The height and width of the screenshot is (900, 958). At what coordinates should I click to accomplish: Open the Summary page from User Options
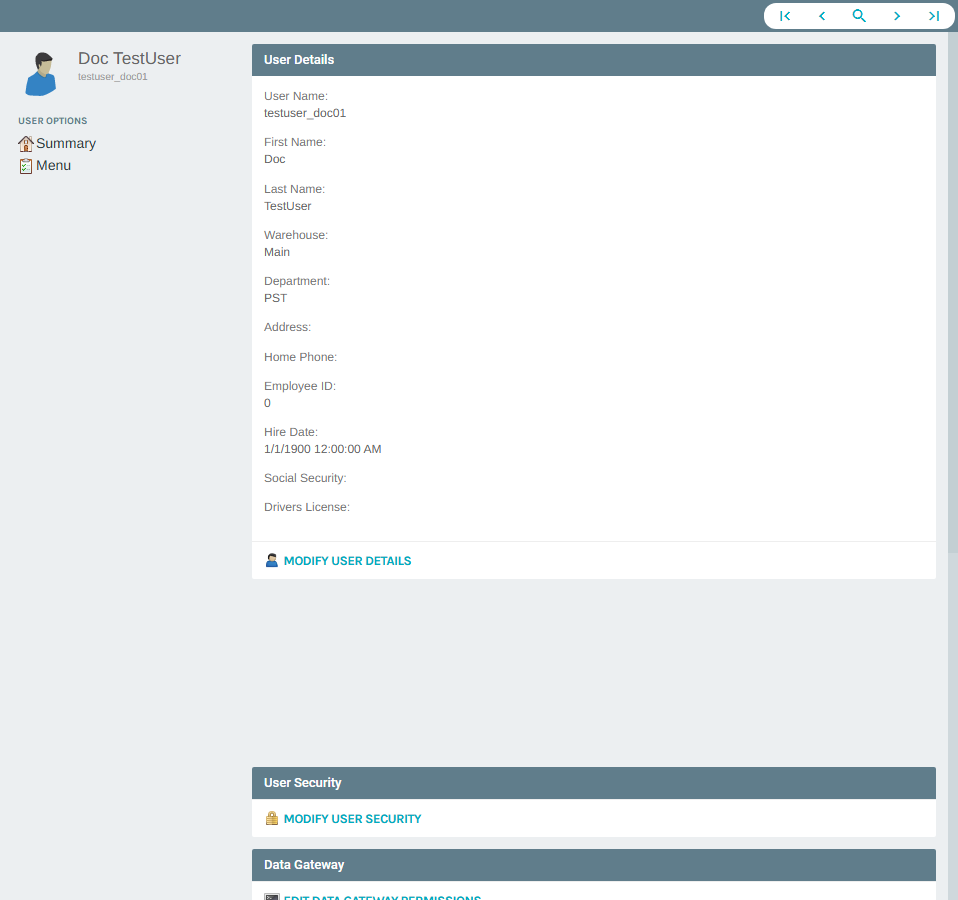click(x=65, y=143)
